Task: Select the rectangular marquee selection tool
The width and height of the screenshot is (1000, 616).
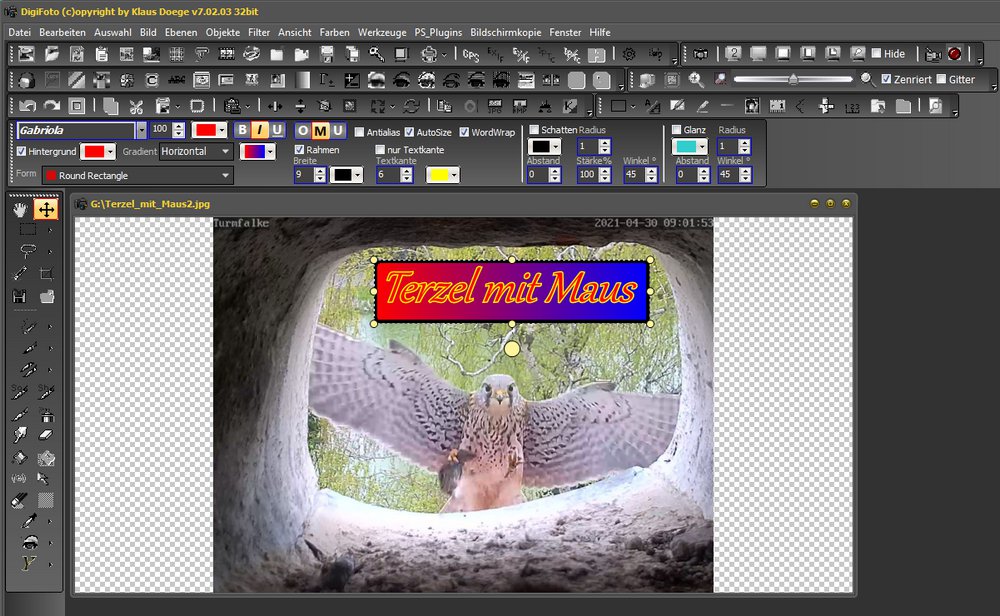Action: [28, 229]
